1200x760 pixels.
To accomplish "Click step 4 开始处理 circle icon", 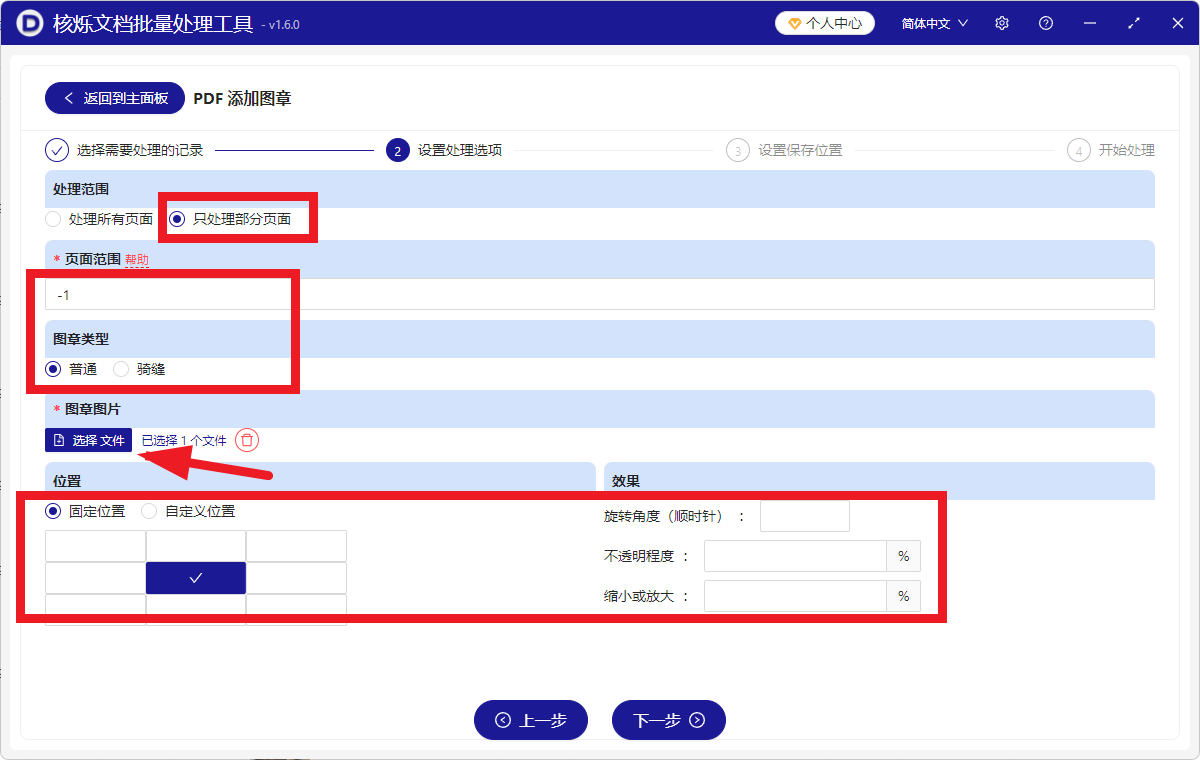I will 1078,150.
